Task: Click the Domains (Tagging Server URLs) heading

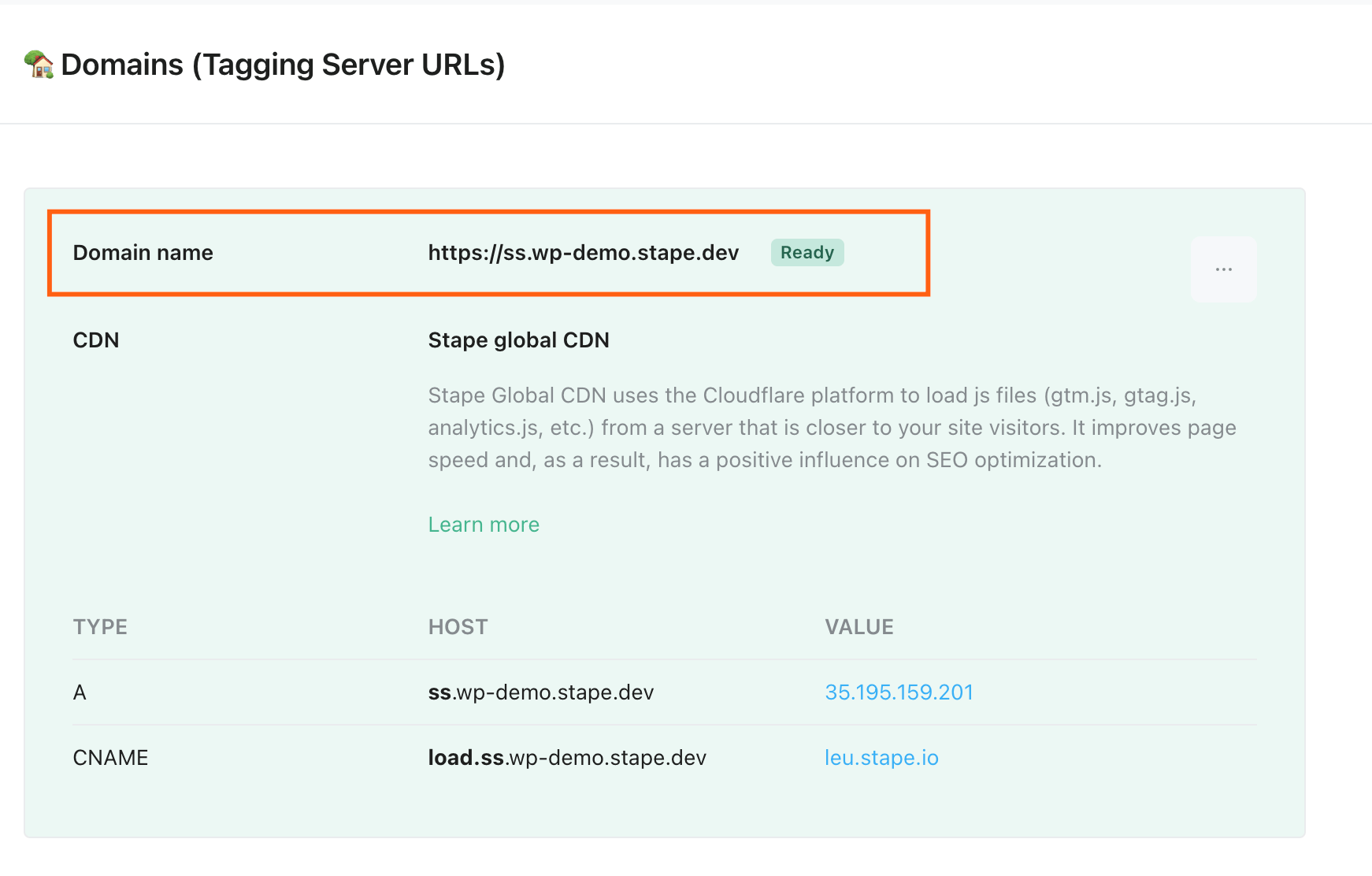Action: [283, 65]
